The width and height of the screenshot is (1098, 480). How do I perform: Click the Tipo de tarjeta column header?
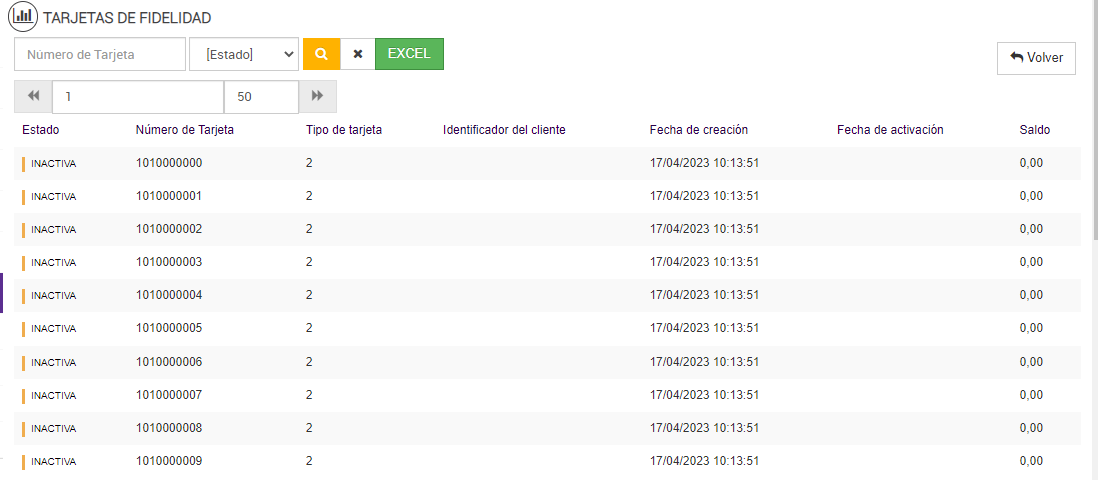[344, 130]
